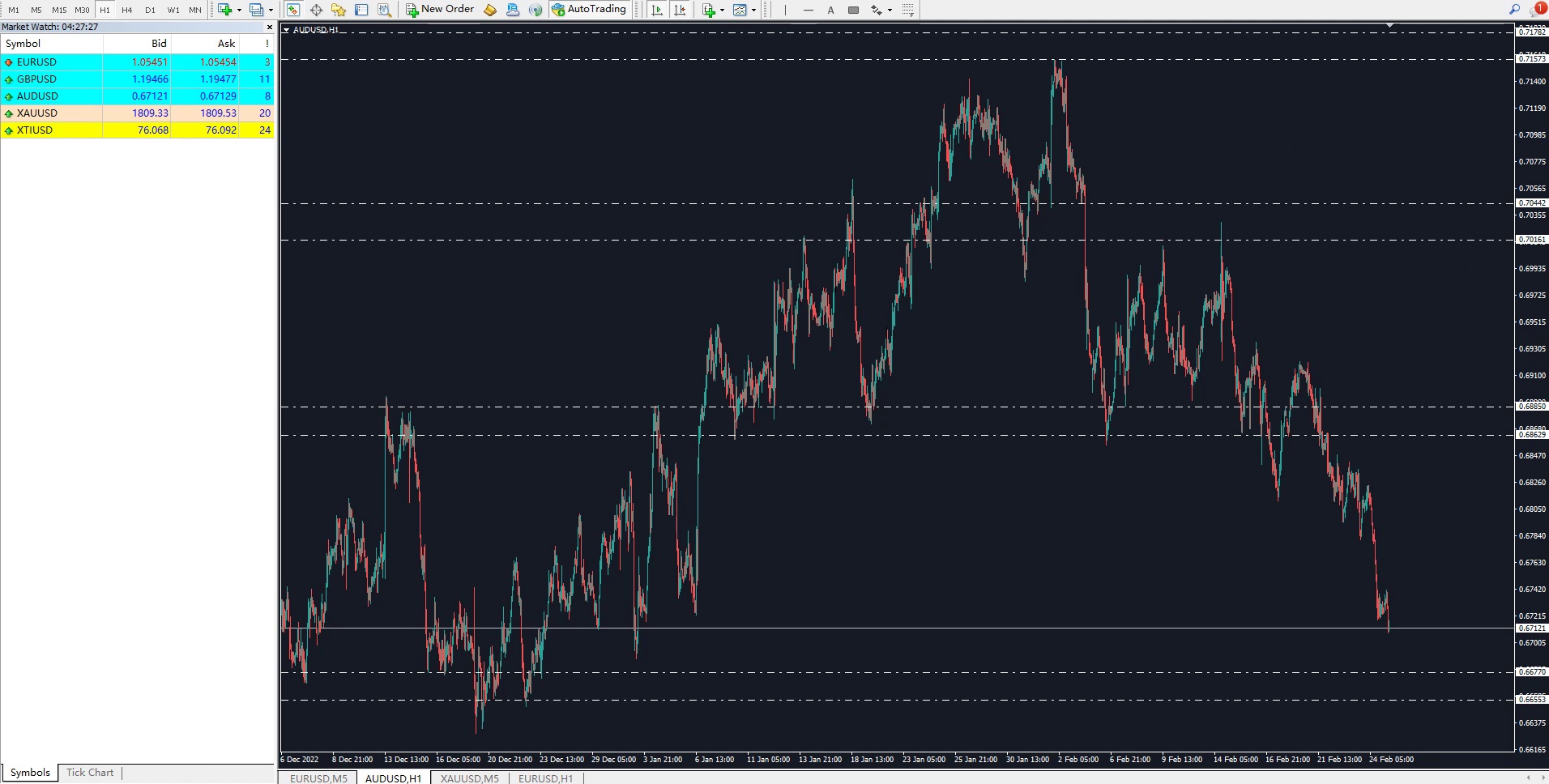Select the AUDUSD,H1 chart tab
This screenshot has height=784, width=1549.
click(394, 778)
